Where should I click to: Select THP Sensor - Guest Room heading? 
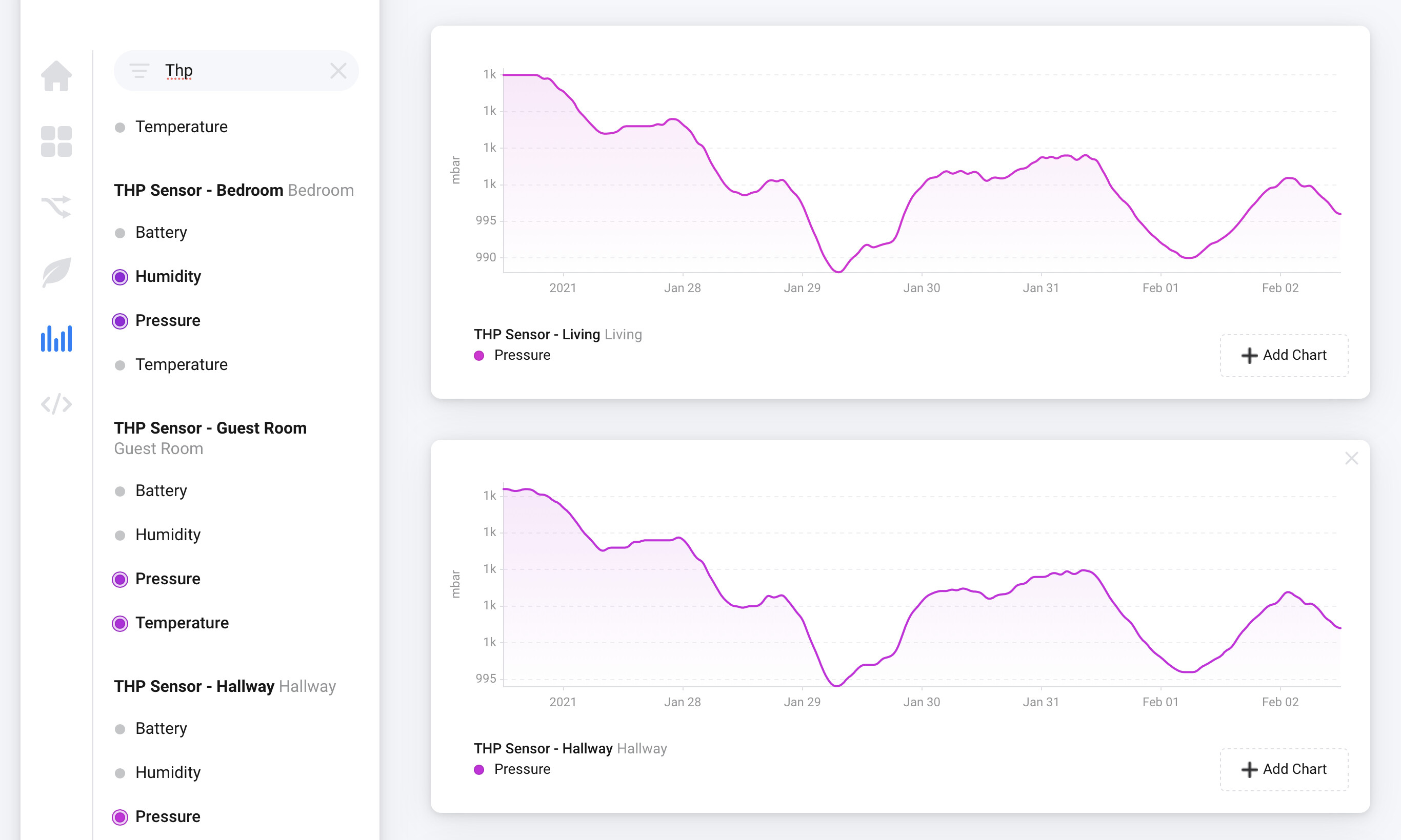click(210, 428)
